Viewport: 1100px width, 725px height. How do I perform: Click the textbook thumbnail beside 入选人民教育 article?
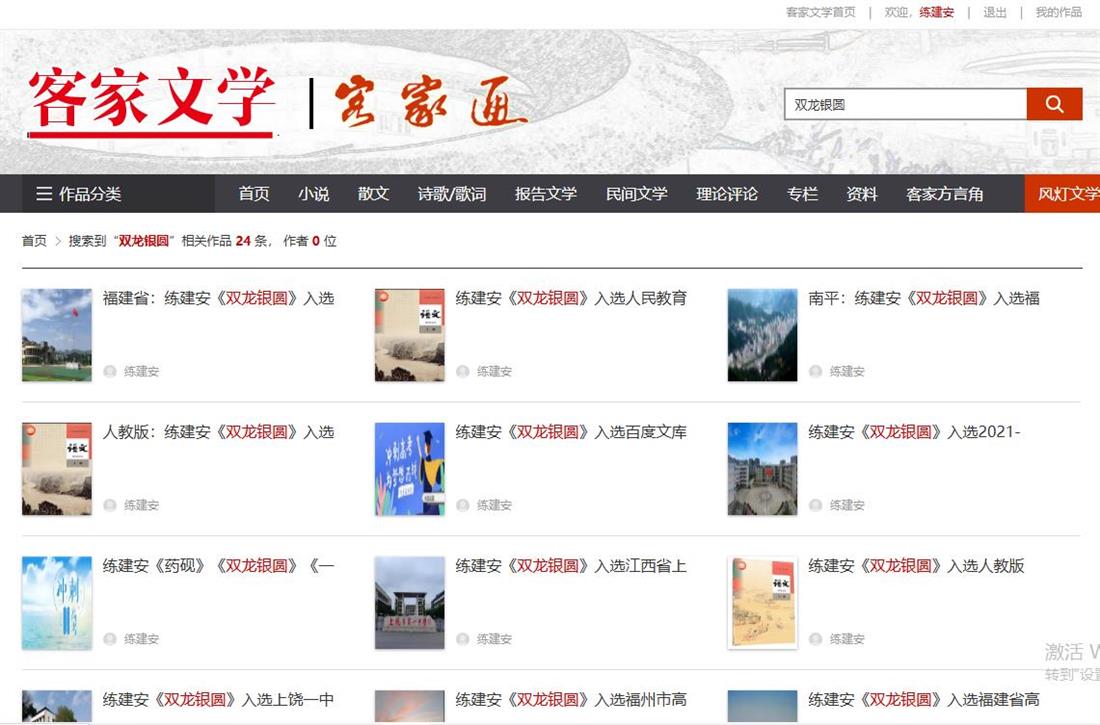[x=410, y=335]
